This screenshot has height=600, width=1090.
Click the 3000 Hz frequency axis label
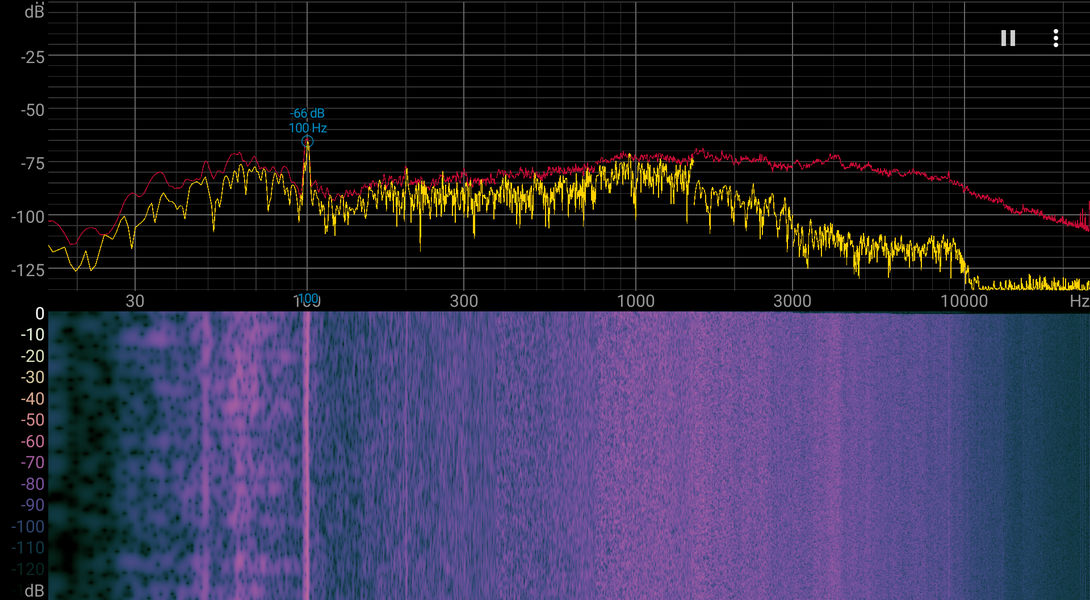pyautogui.click(x=792, y=301)
